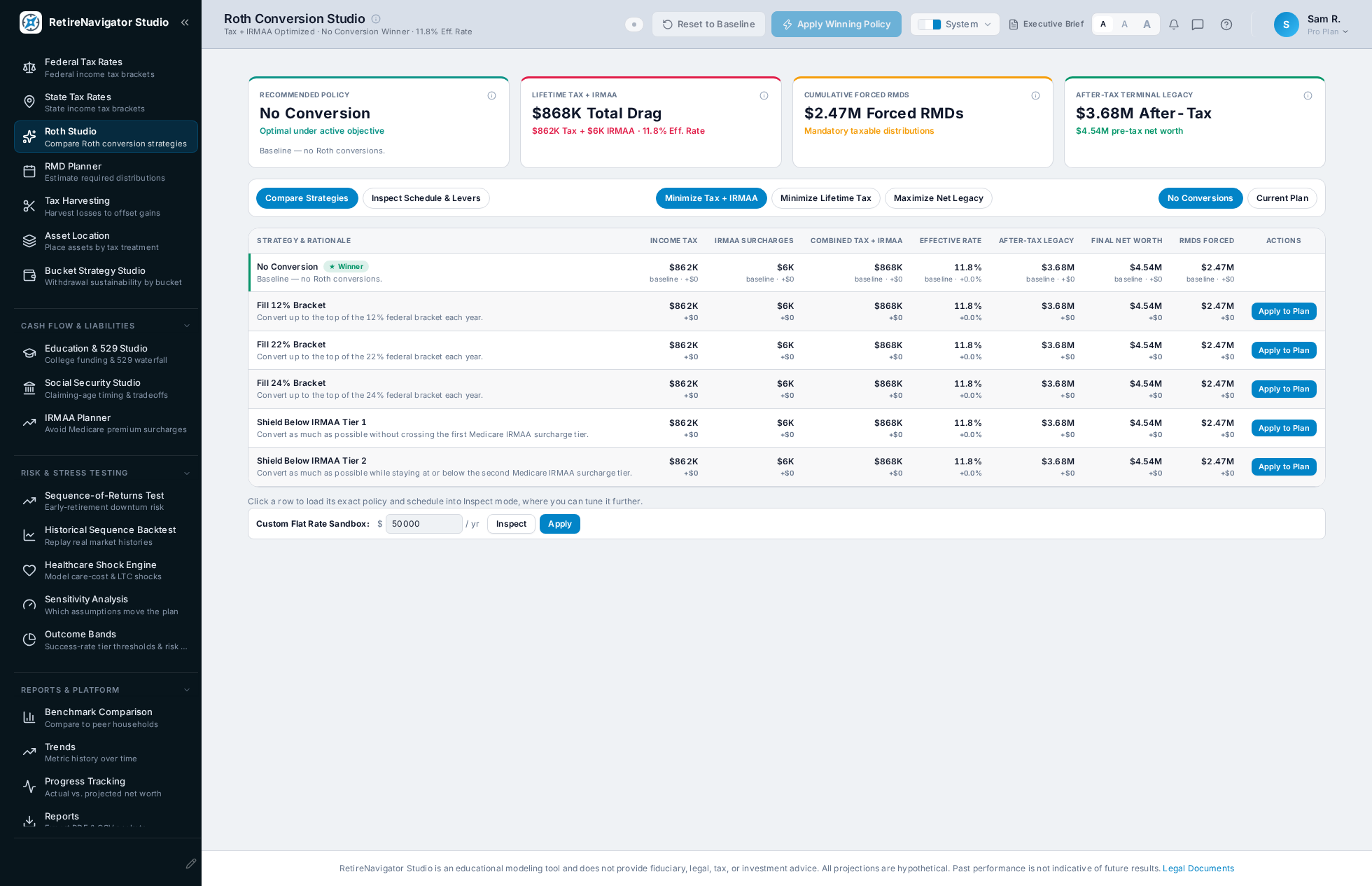Screen dimensions: 1372x886
Task: Open State Tax Rates map-pin icon
Action: tap(29, 102)
